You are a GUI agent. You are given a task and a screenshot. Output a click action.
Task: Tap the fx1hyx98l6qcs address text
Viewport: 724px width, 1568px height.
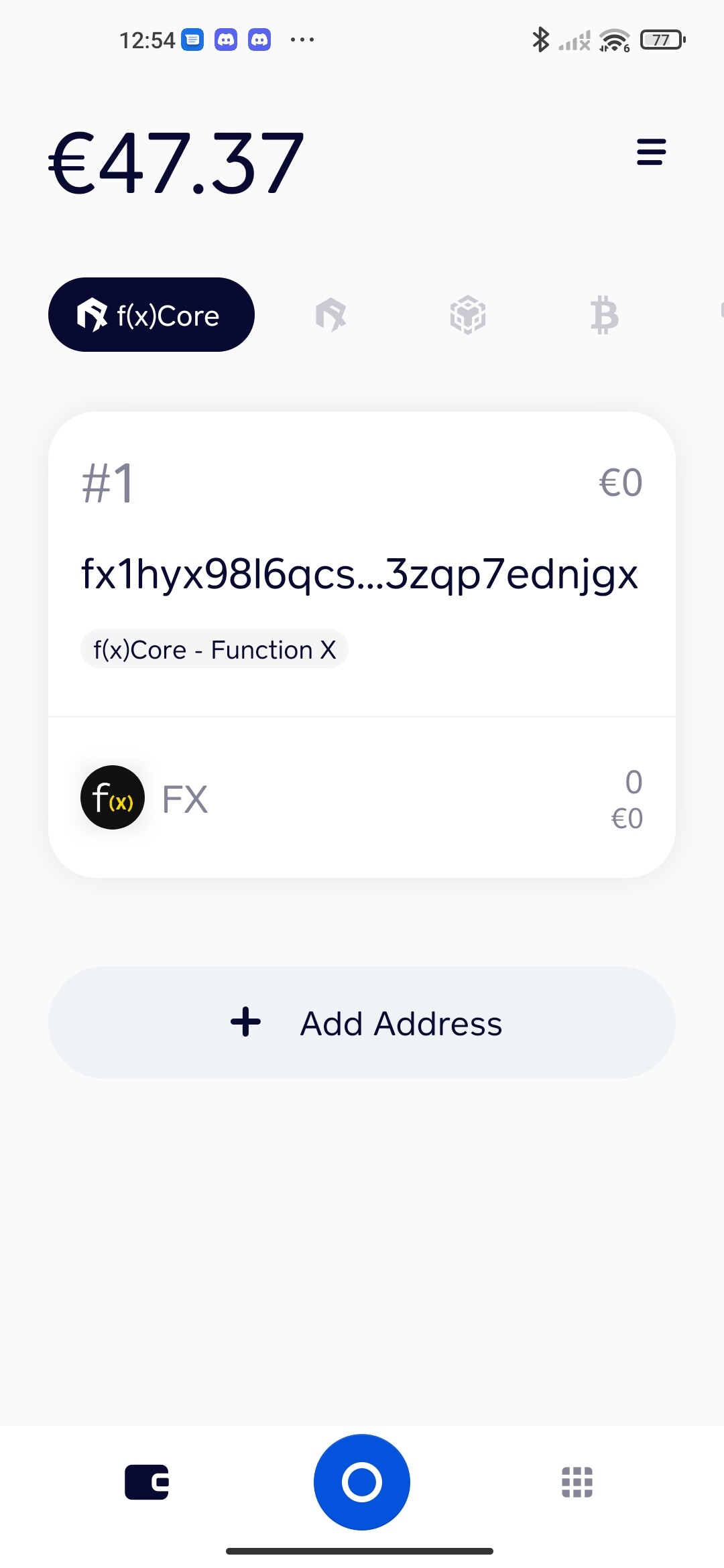(x=359, y=574)
